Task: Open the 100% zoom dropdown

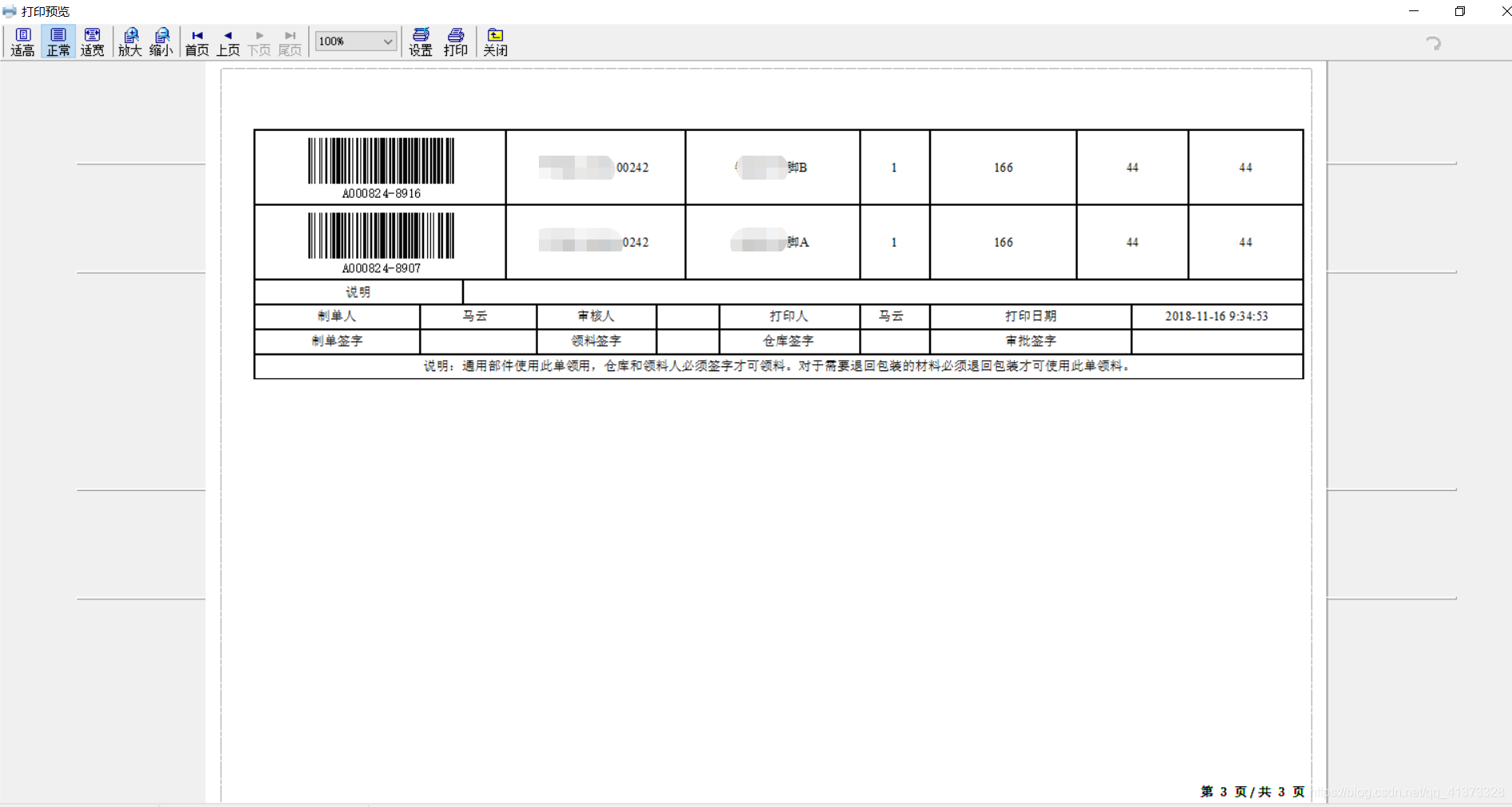Action: 356,41
